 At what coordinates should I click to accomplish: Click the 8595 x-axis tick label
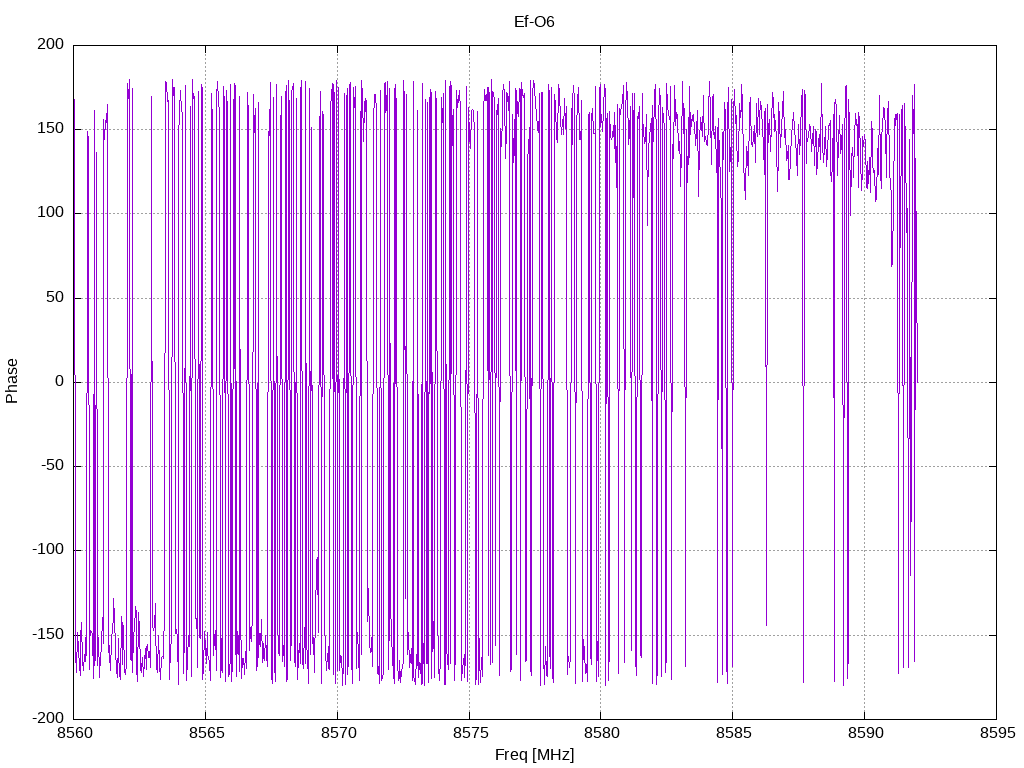pos(997,733)
